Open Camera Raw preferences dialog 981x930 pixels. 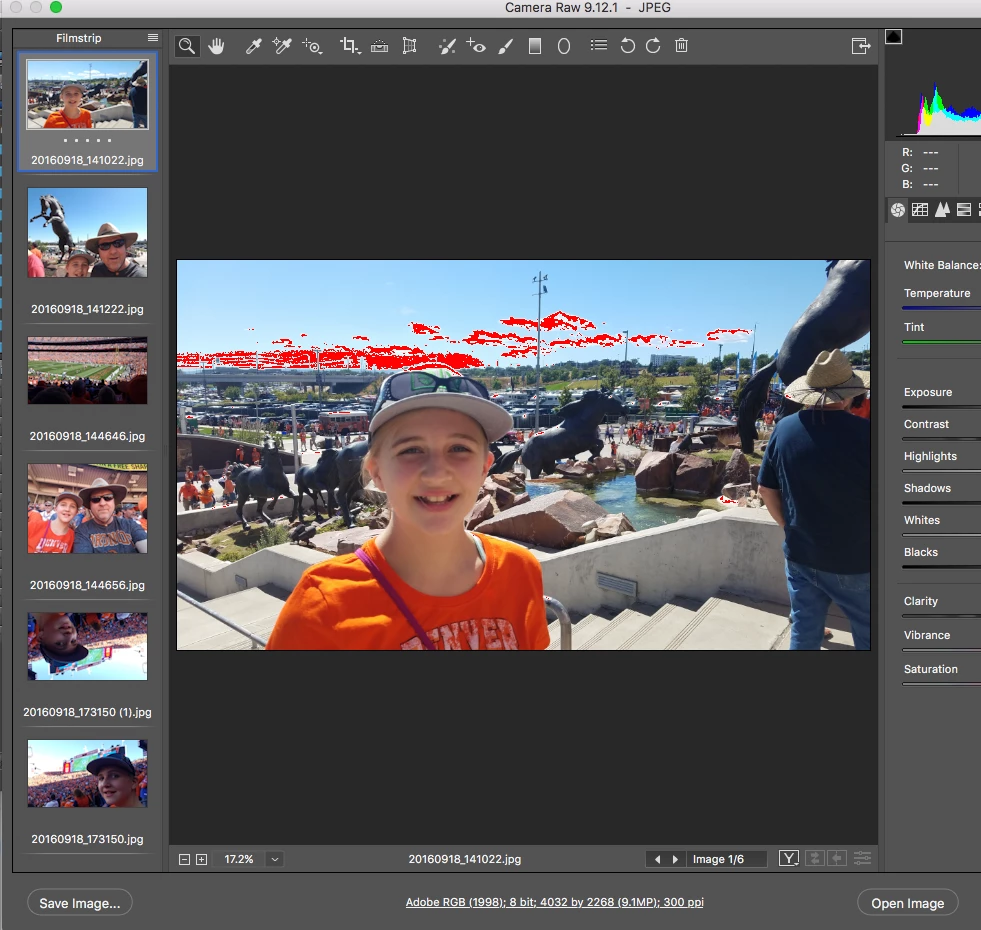coord(599,45)
